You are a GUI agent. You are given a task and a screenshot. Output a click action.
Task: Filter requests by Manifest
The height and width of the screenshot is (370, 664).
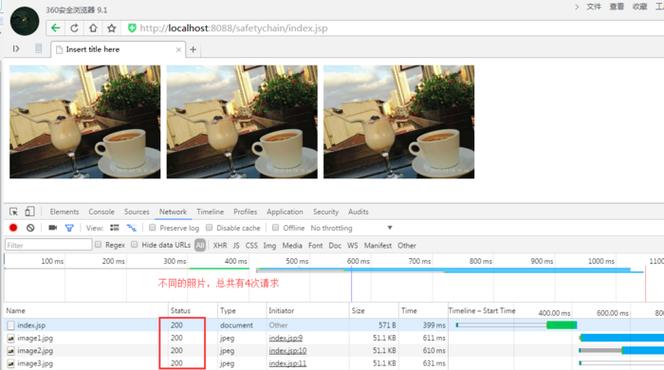tap(378, 246)
